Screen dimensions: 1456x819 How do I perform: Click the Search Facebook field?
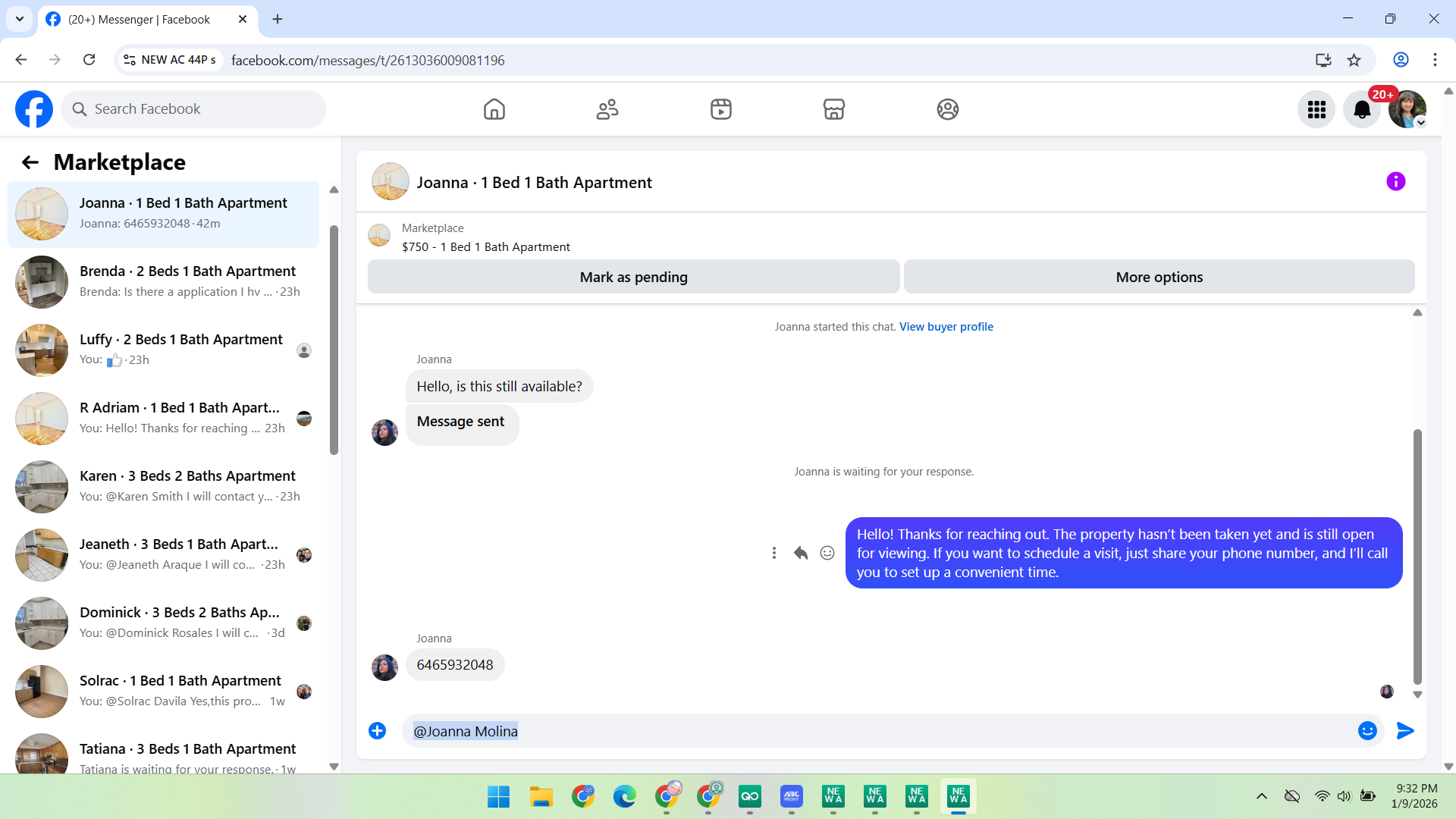tap(193, 109)
